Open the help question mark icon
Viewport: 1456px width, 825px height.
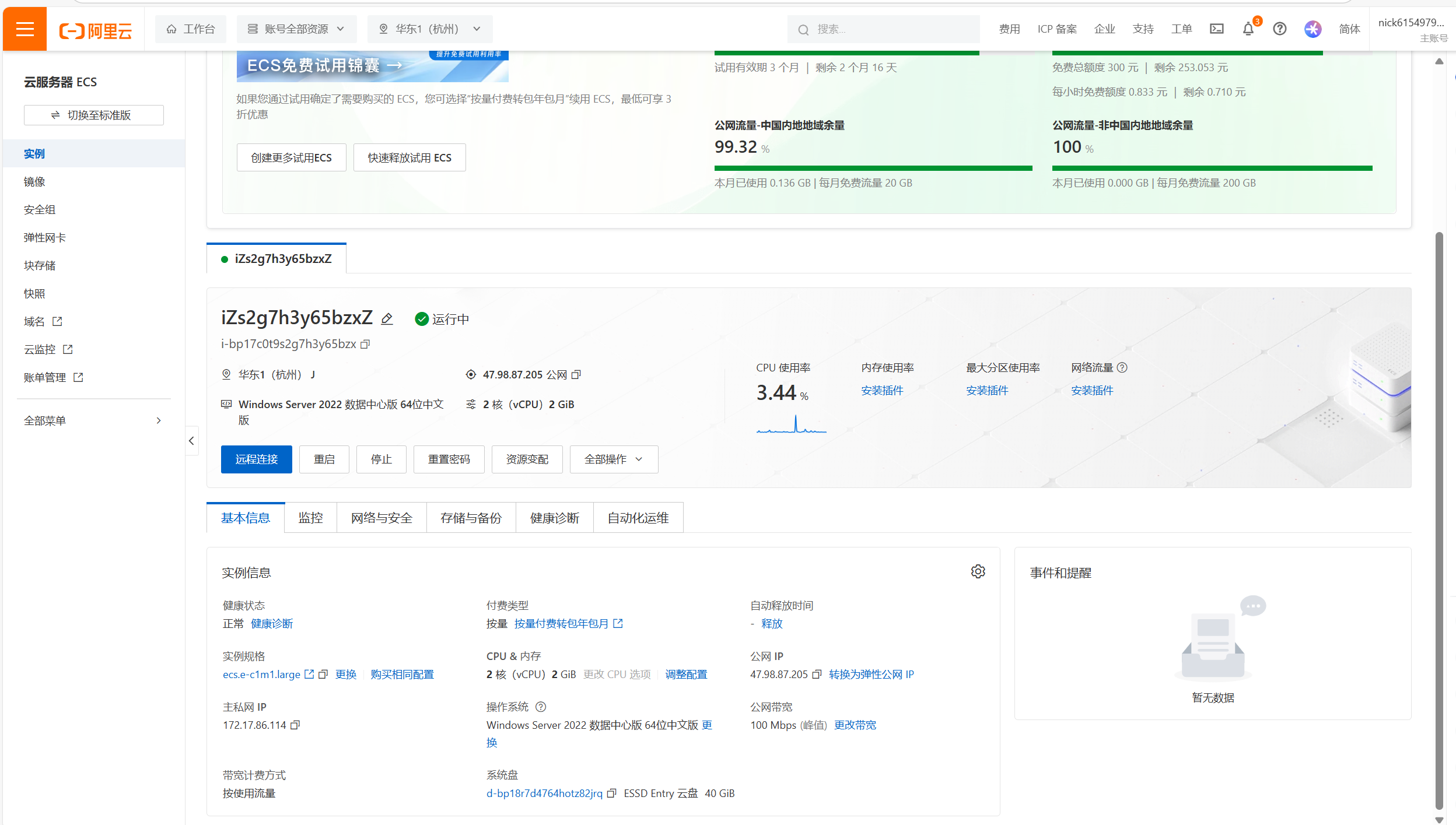pyautogui.click(x=1280, y=29)
